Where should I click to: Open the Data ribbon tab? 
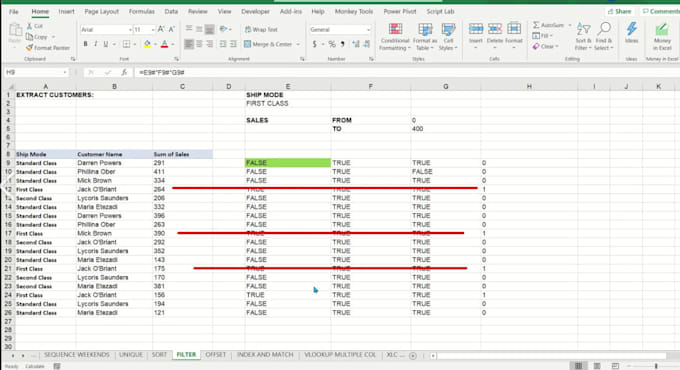[x=171, y=12]
